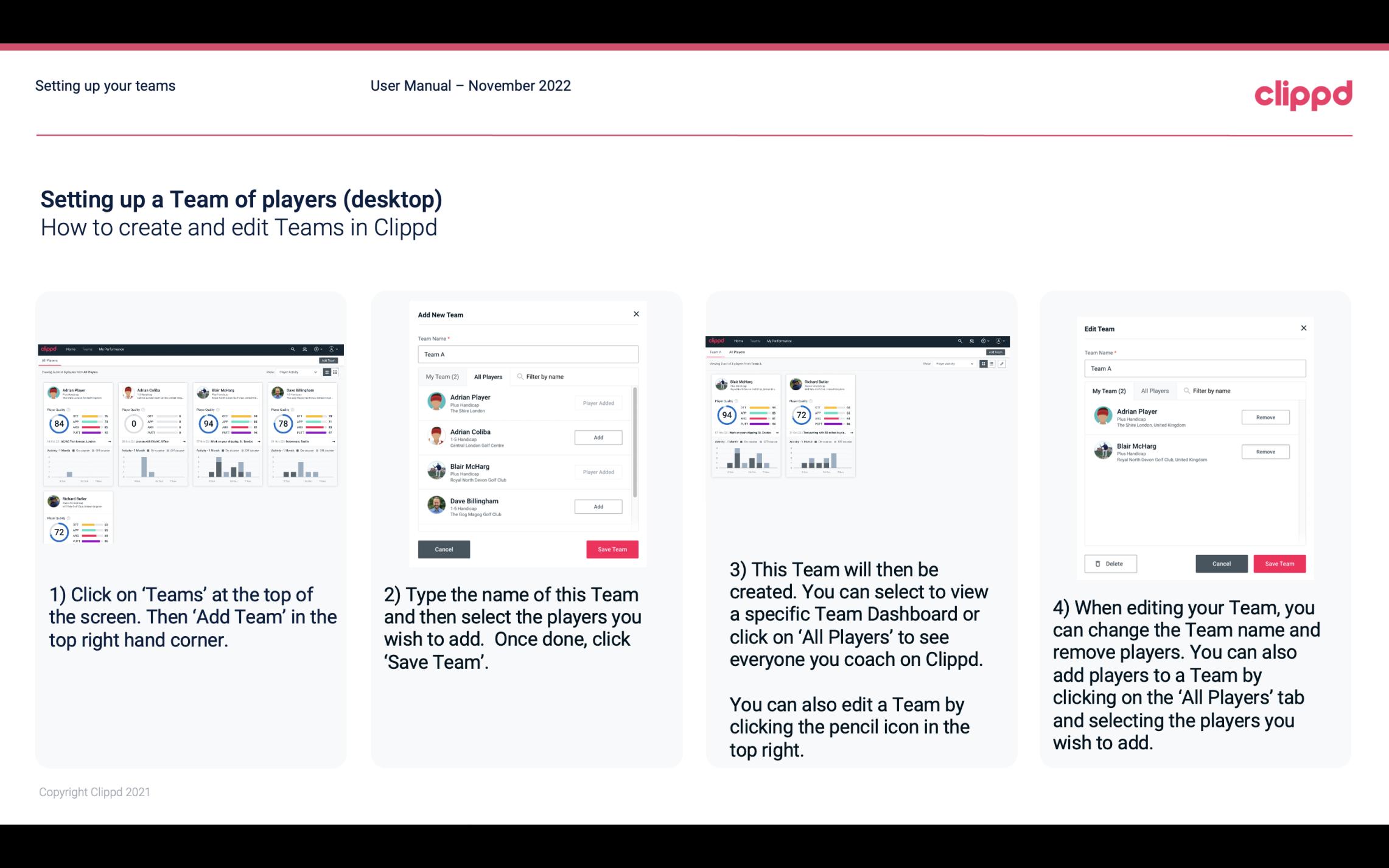Click the Clippd logo in top right
Image resolution: width=1389 pixels, height=868 pixels.
point(1303,93)
